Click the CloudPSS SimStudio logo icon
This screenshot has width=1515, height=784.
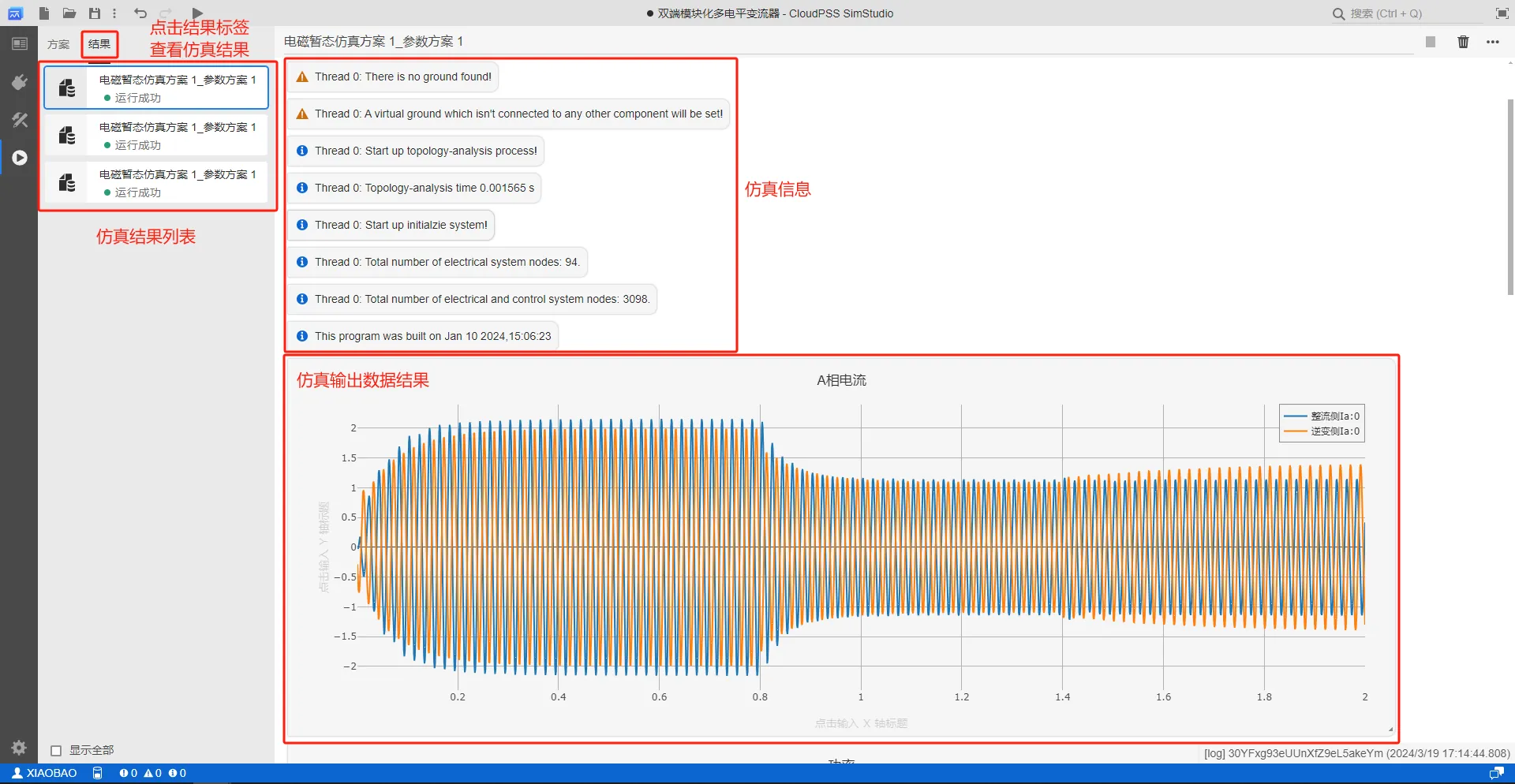[x=15, y=13]
